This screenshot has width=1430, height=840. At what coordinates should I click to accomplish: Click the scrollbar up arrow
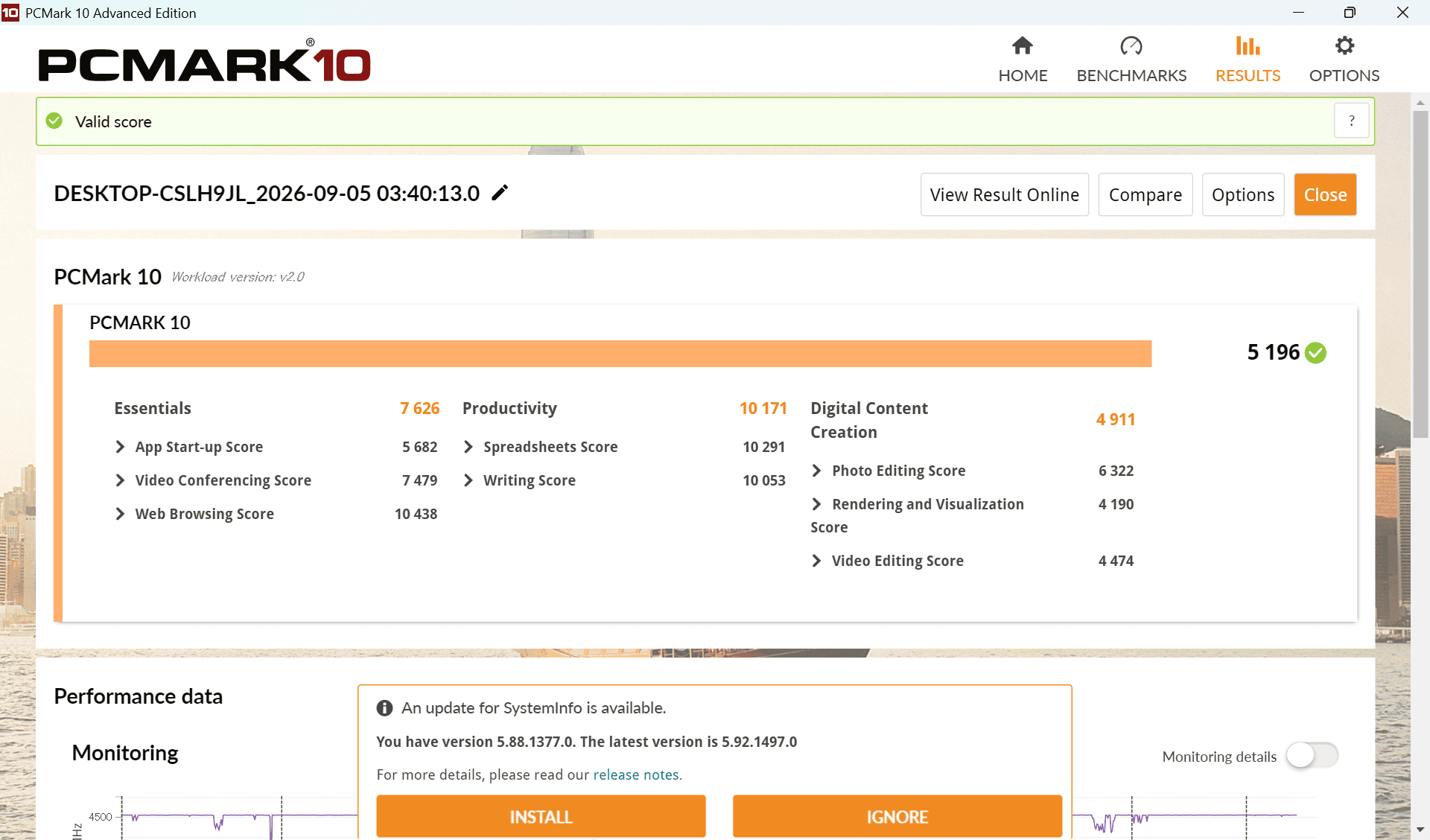click(1420, 103)
